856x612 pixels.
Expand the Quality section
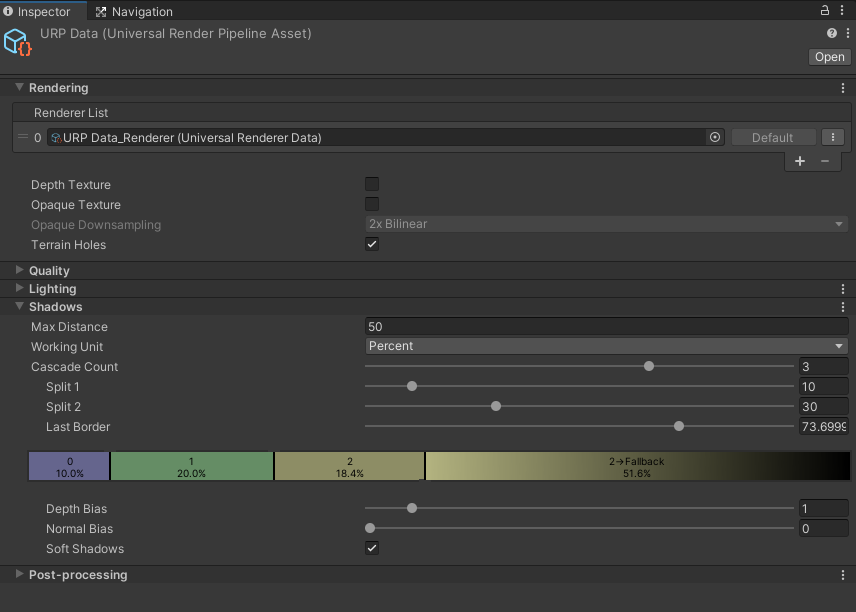(49, 271)
